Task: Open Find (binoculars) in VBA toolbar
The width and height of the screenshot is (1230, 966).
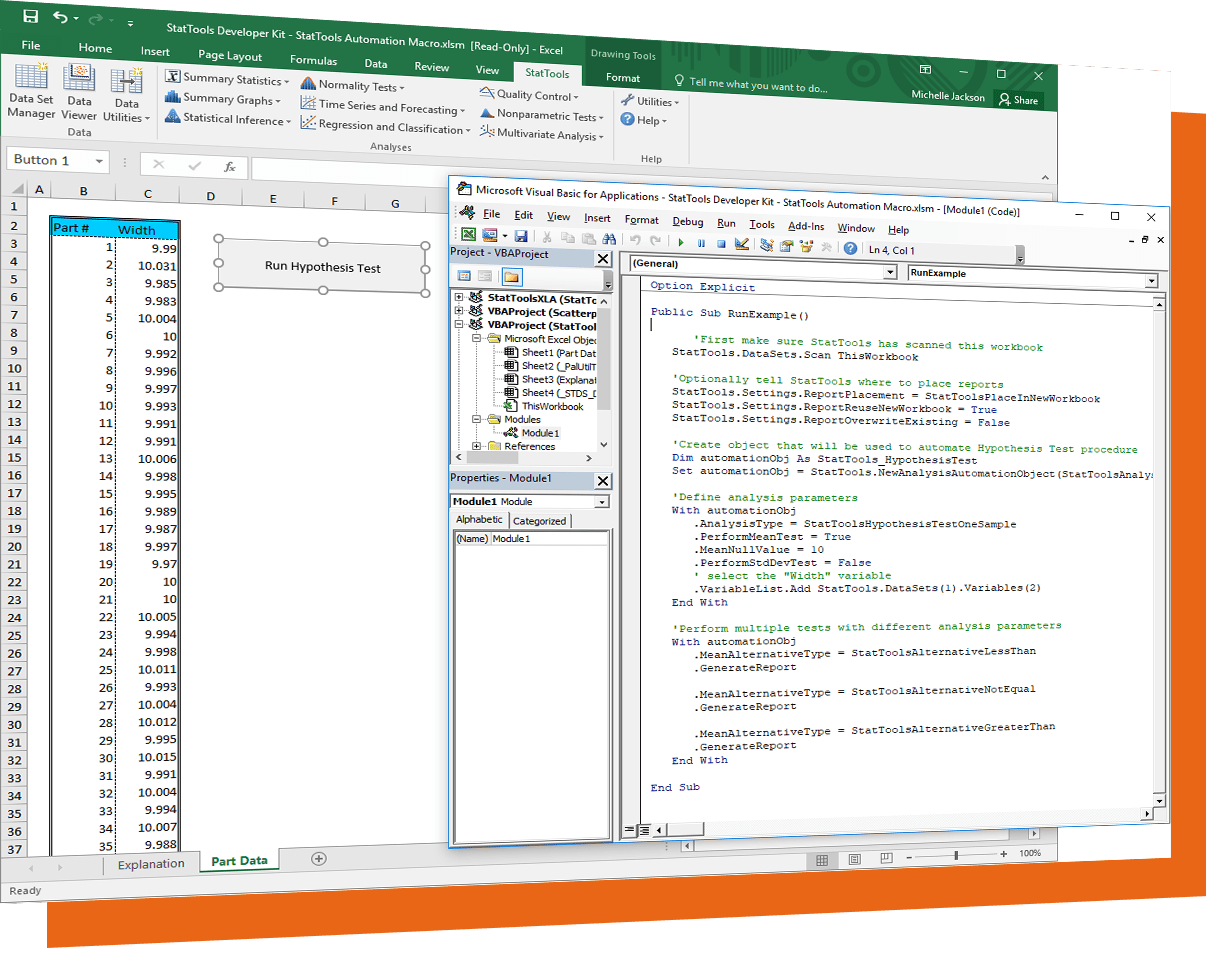Action: click(x=609, y=239)
